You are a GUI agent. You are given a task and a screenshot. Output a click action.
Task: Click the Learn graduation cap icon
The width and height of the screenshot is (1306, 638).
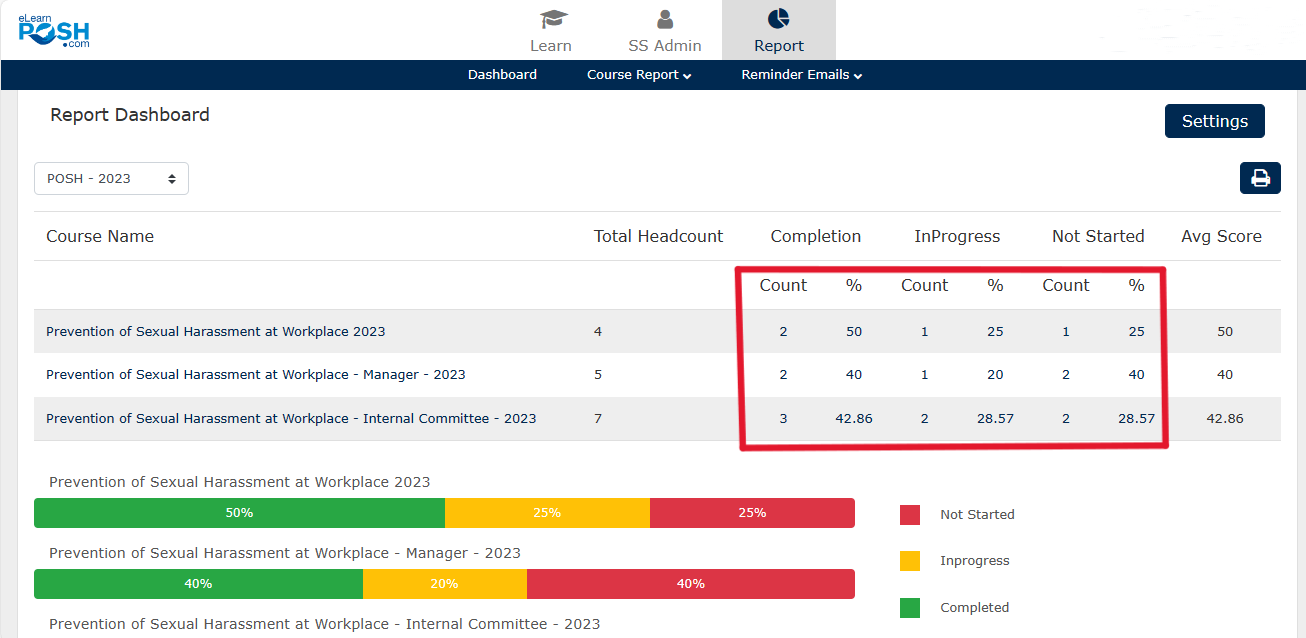tap(551, 19)
